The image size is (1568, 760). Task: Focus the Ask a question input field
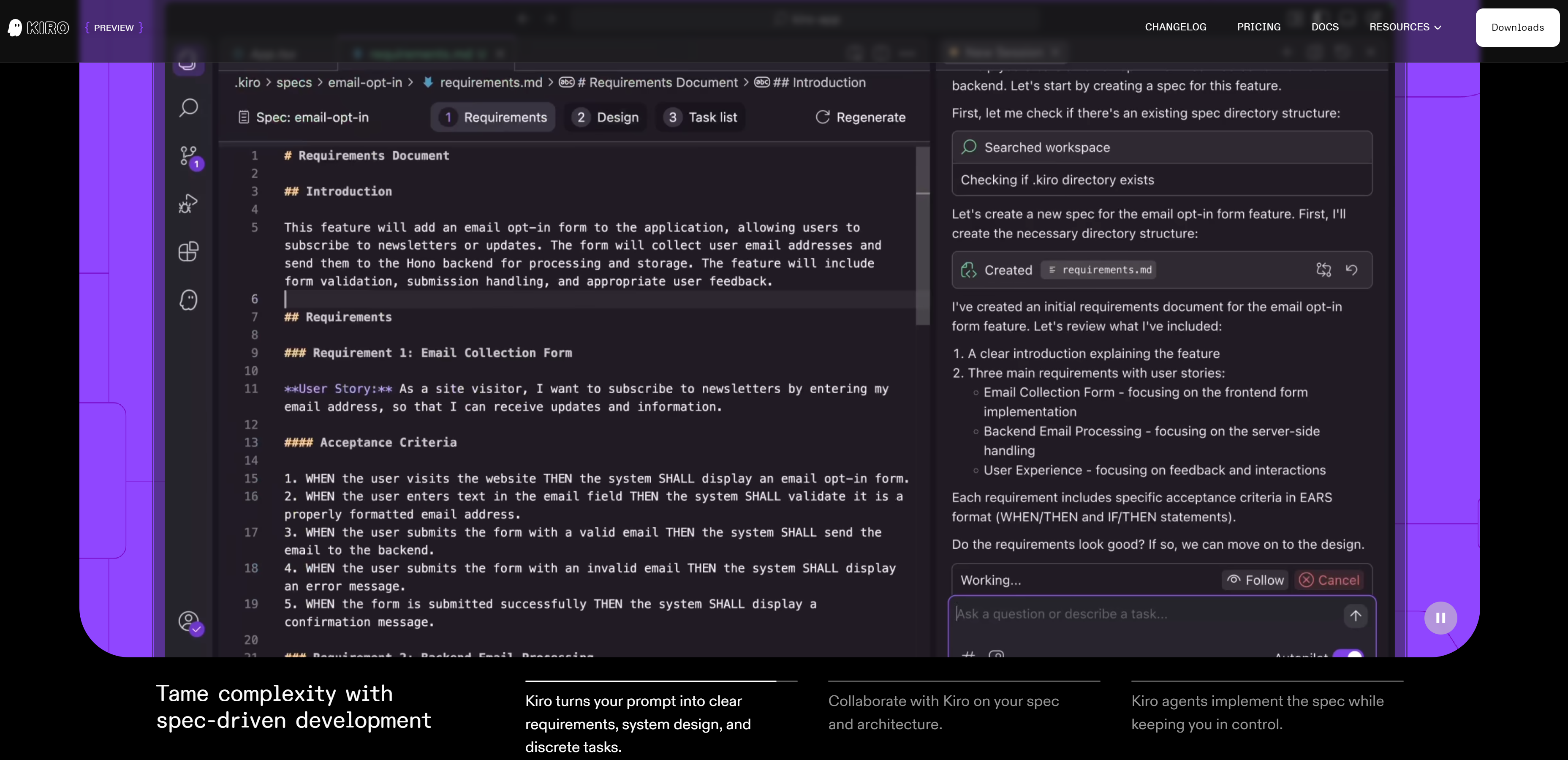click(1144, 614)
